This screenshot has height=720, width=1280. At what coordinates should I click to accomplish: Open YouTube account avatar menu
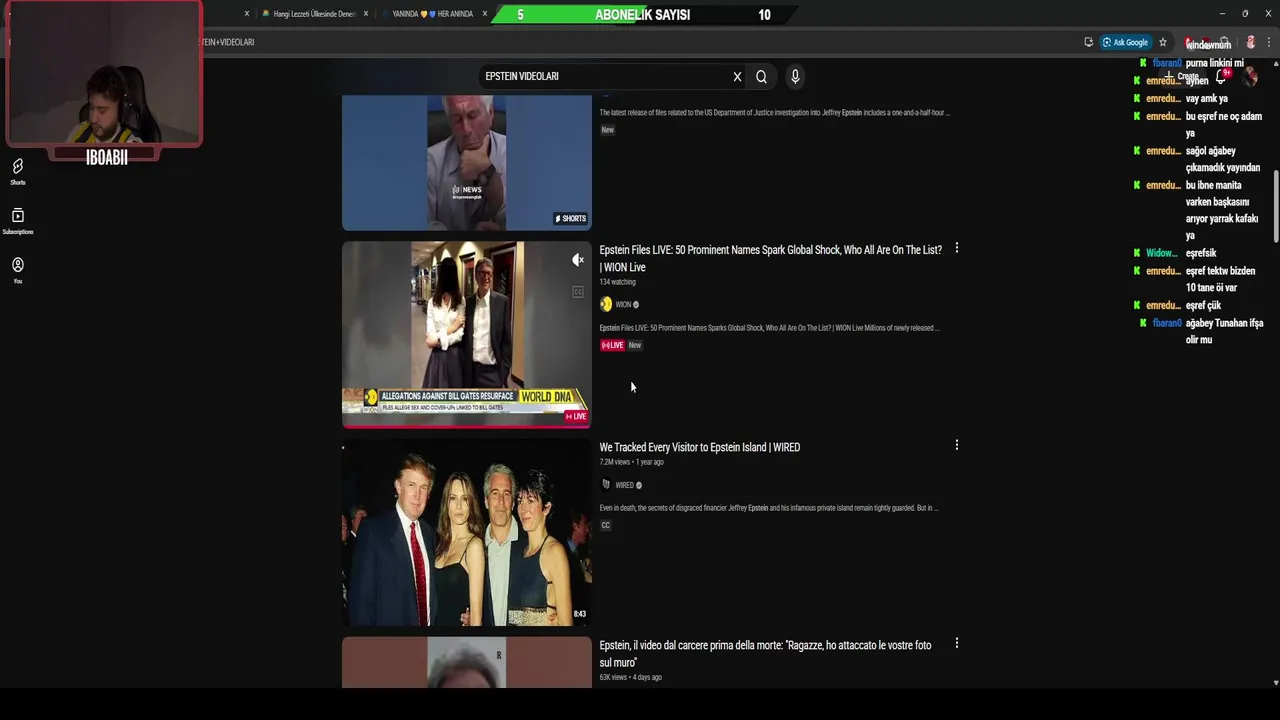point(1249,77)
